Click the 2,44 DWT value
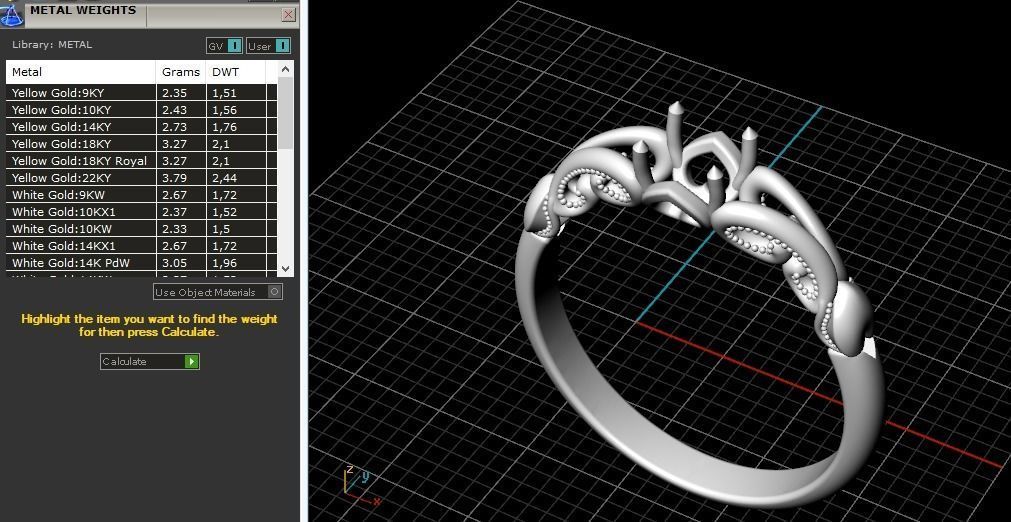Screen dimensions: 1011x522 224,178
